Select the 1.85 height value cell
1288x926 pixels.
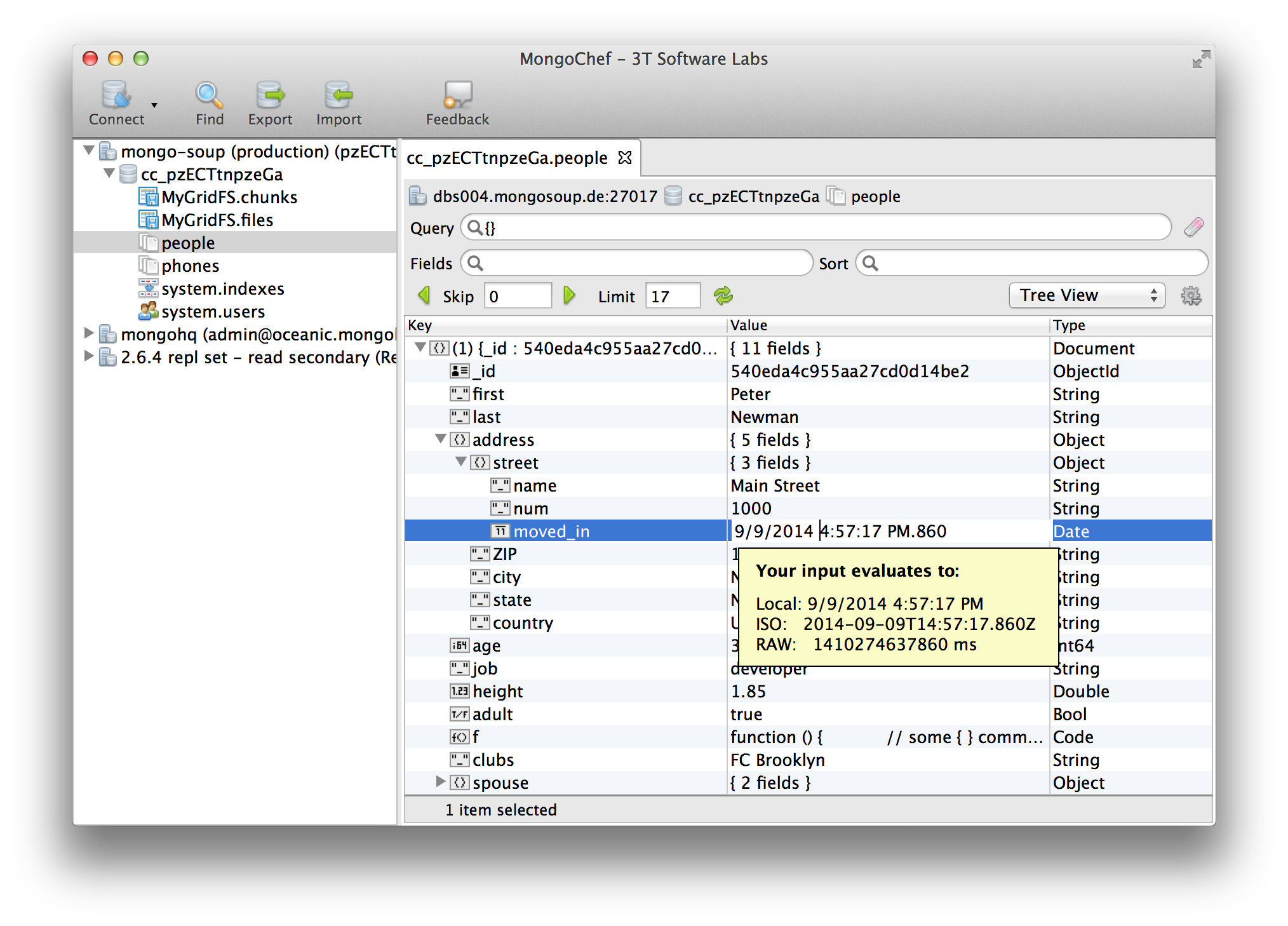tap(888, 691)
